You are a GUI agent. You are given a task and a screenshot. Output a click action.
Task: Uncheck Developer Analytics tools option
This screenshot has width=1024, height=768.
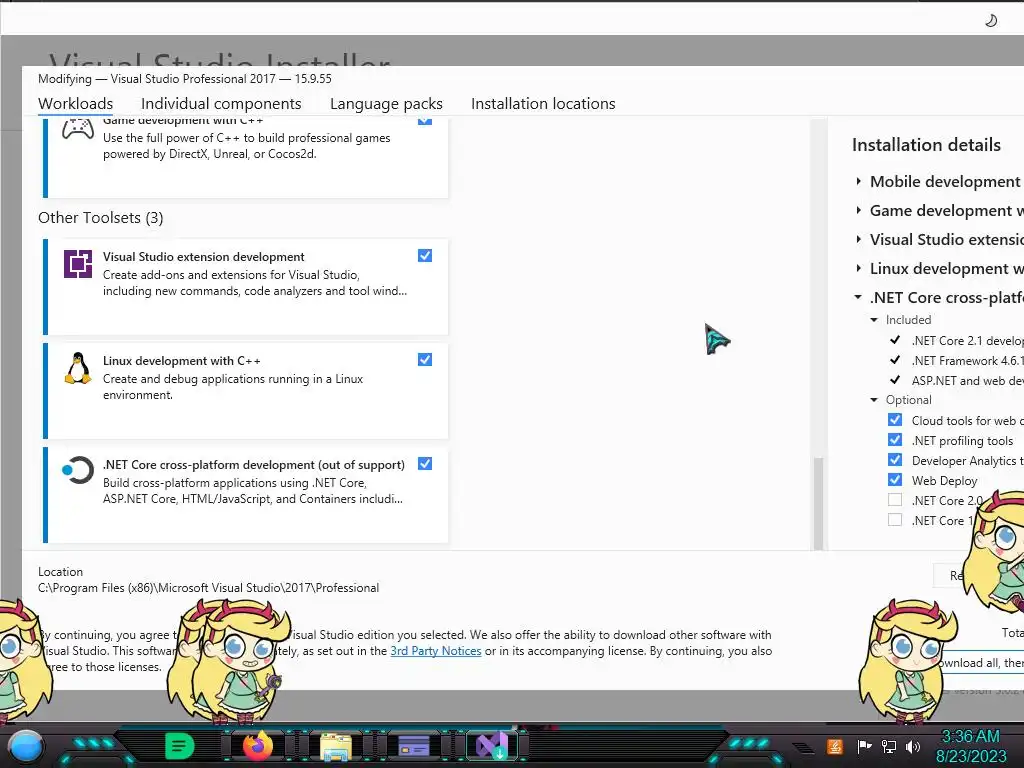[x=895, y=460]
